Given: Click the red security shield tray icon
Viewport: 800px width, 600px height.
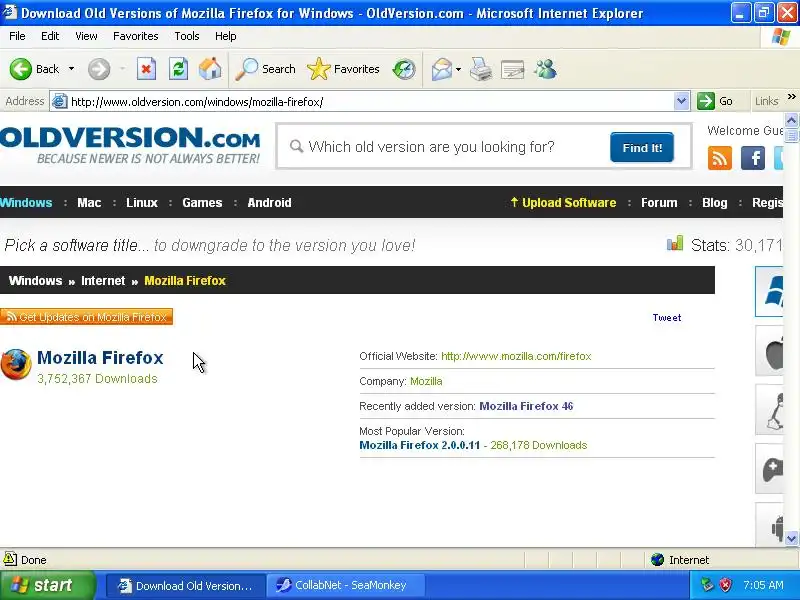Looking at the screenshot, I should click(725, 585).
